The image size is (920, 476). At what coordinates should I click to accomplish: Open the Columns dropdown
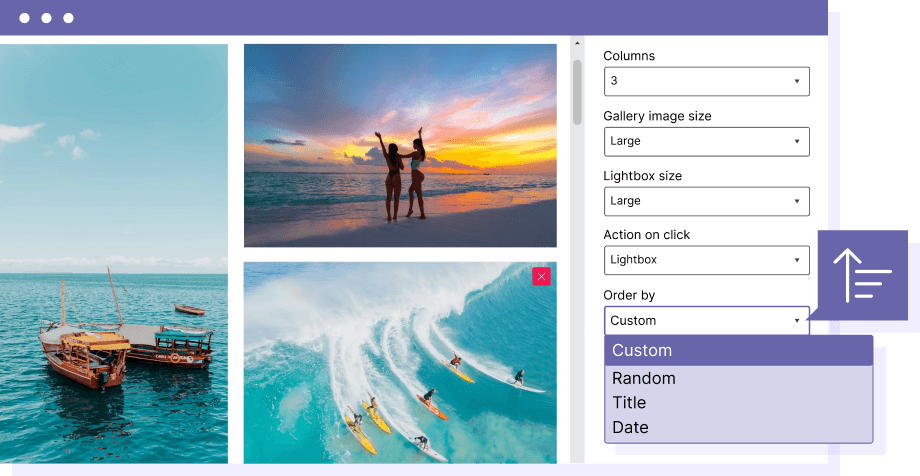point(706,81)
